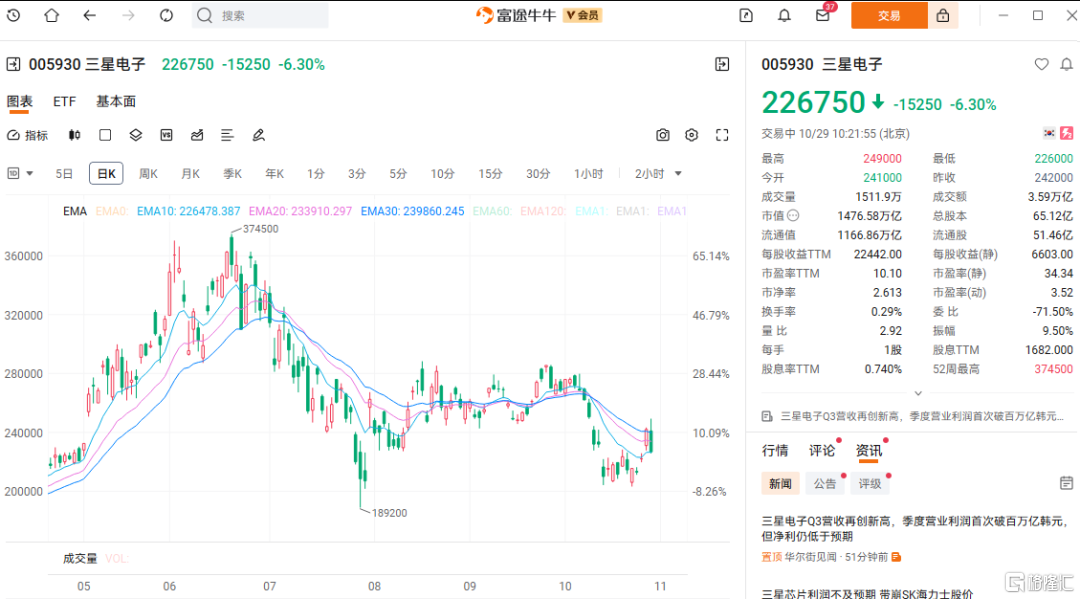The width and height of the screenshot is (1080, 599).
Task: Click the EMA20 indicator value label
Action: [300, 211]
